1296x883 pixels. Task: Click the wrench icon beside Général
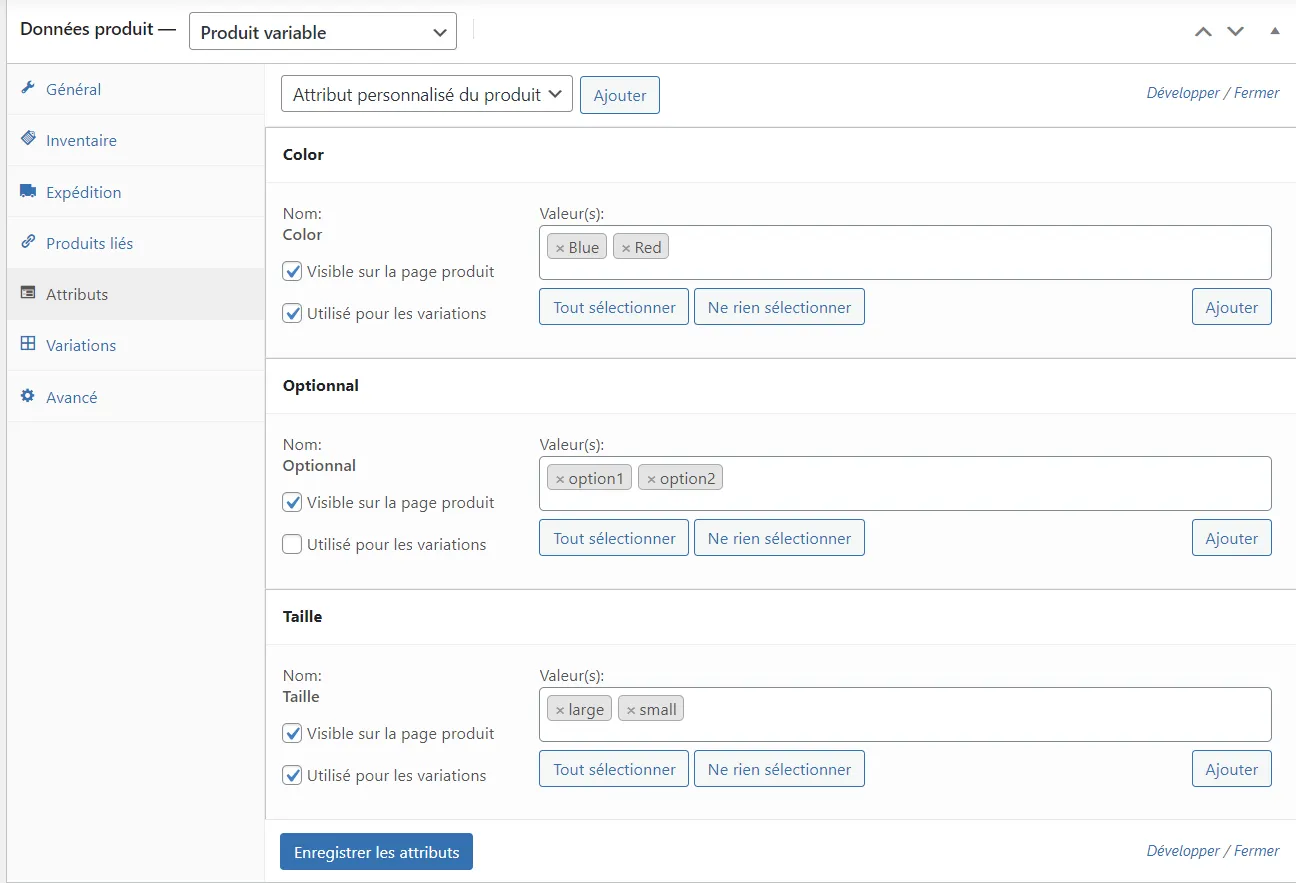[28, 88]
